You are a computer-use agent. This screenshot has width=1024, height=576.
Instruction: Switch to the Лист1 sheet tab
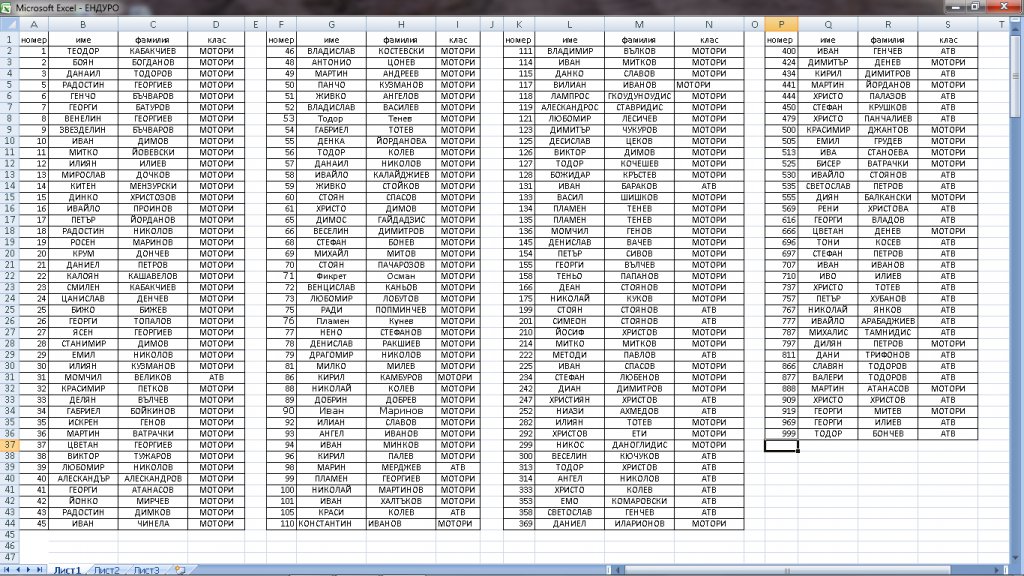67,570
